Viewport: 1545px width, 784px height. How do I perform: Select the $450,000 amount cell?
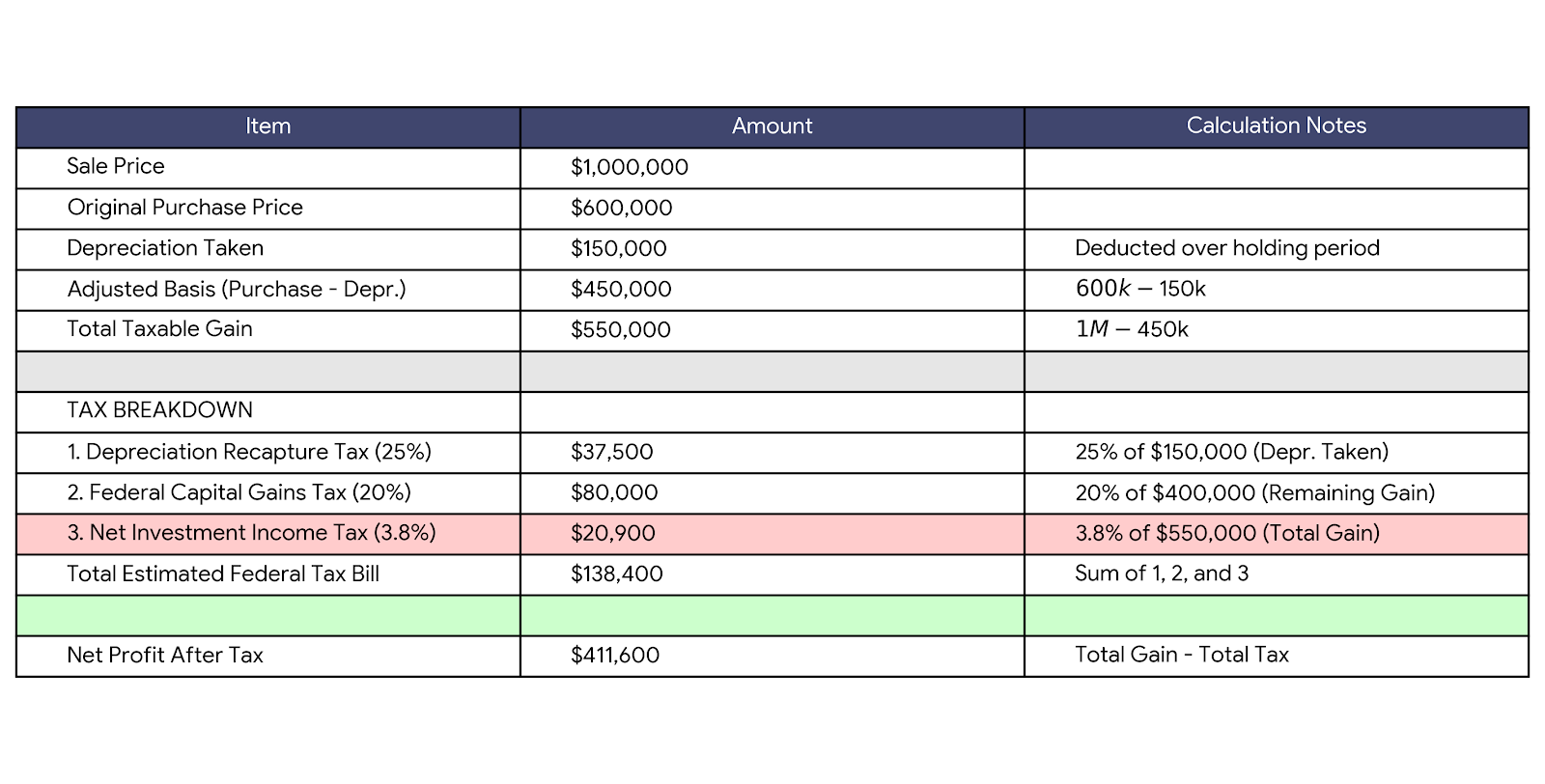621,290
